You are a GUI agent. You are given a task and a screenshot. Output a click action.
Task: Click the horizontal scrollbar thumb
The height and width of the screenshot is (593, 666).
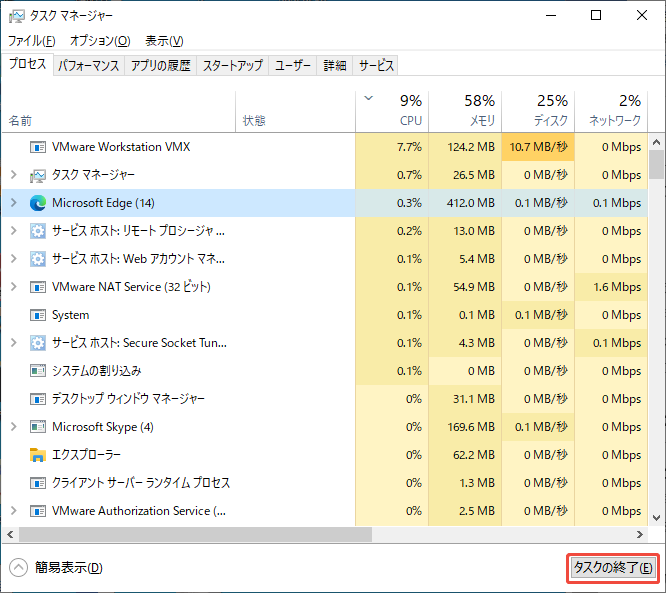click(x=195, y=534)
